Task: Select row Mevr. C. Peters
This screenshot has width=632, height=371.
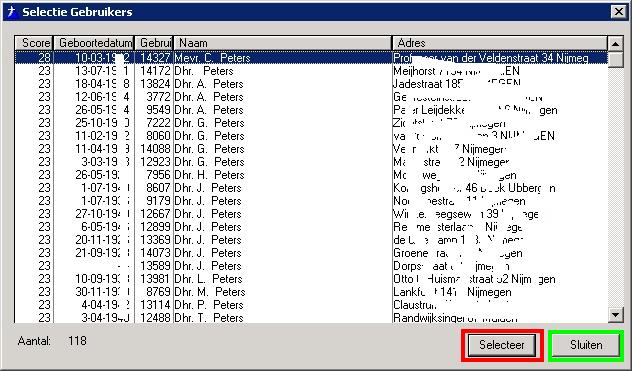Action: tap(311, 58)
